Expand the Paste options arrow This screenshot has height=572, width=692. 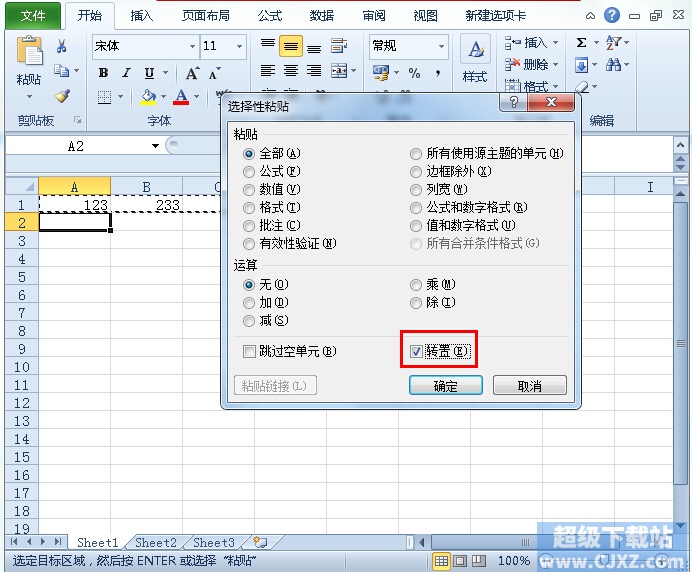29,96
